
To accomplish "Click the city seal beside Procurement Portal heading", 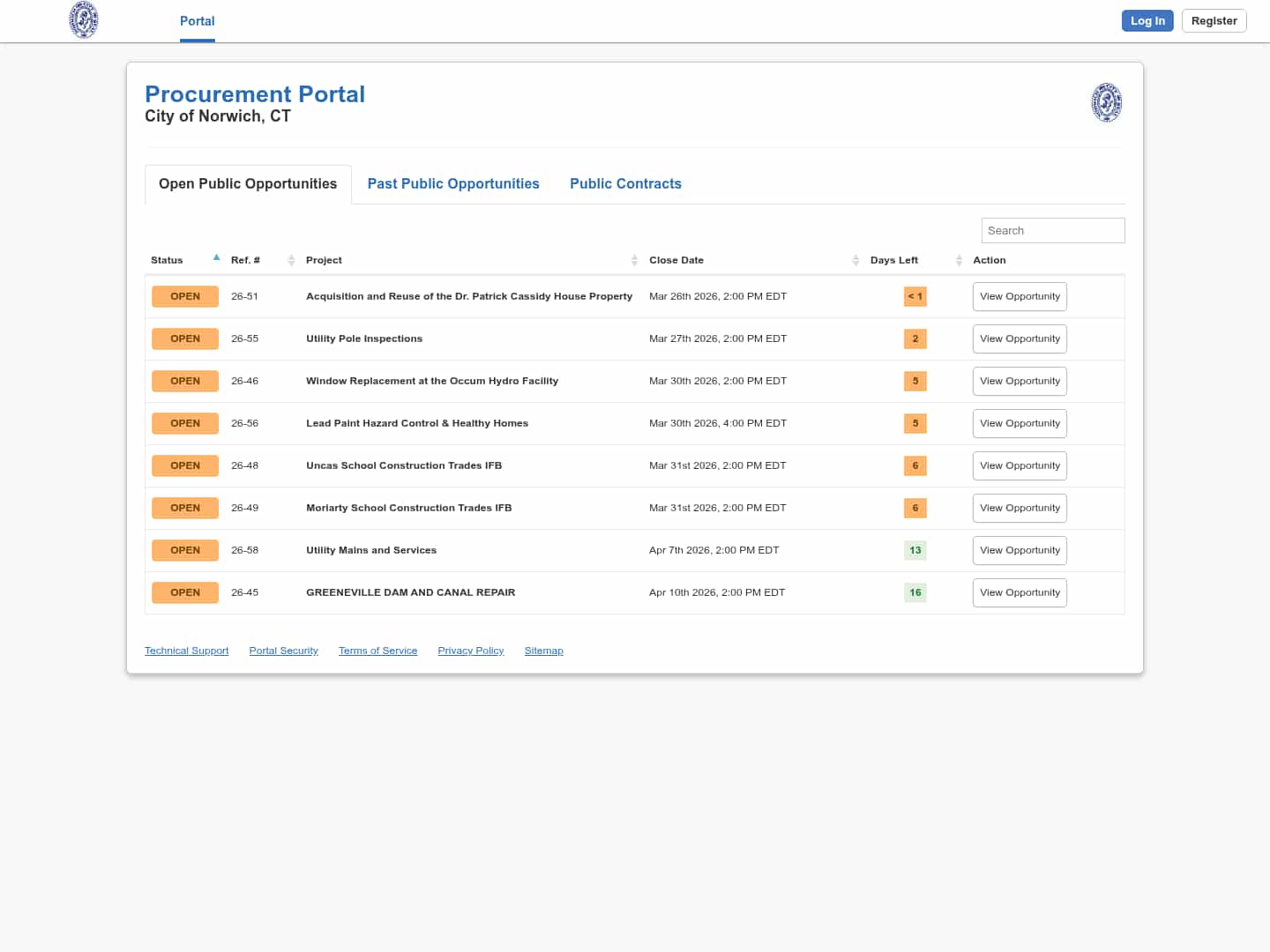I will (1106, 102).
